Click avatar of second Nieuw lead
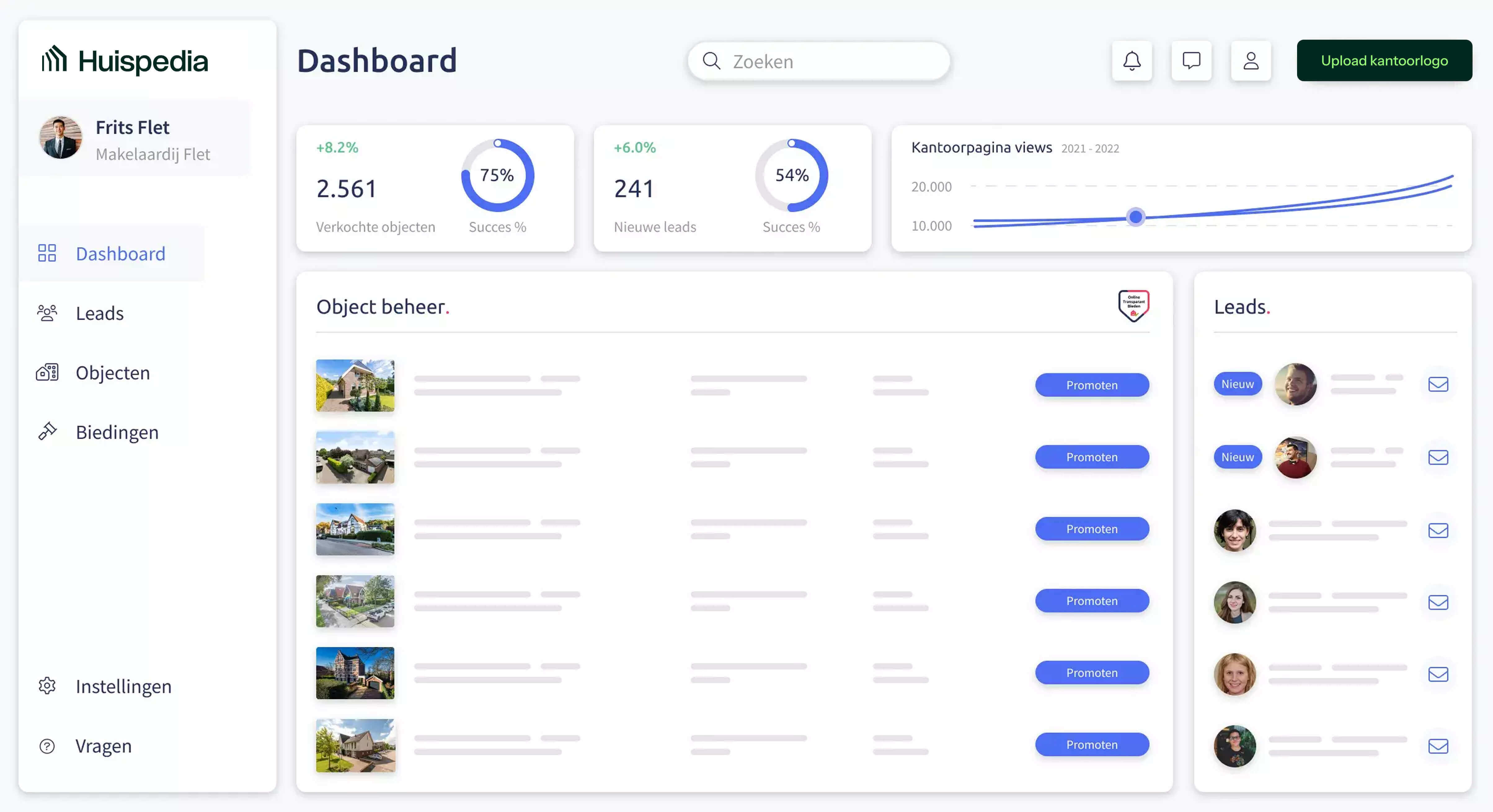The width and height of the screenshot is (1493, 812). (x=1295, y=457)
